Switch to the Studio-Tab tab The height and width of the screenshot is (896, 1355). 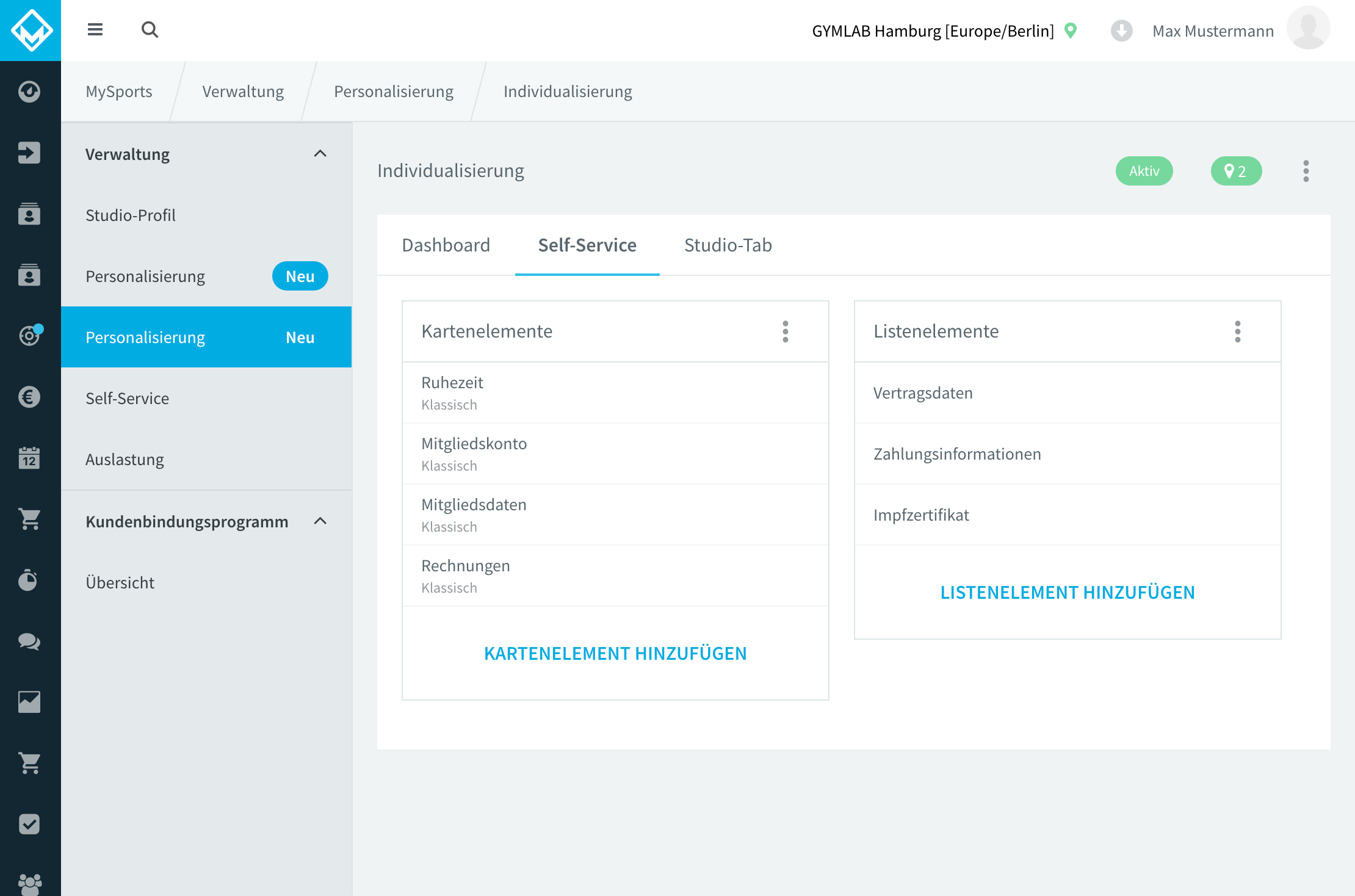click(x=728, y=245)
